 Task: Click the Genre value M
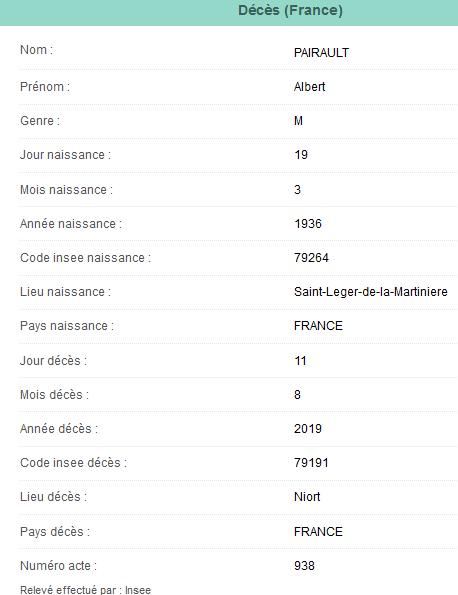pos(298,121)
